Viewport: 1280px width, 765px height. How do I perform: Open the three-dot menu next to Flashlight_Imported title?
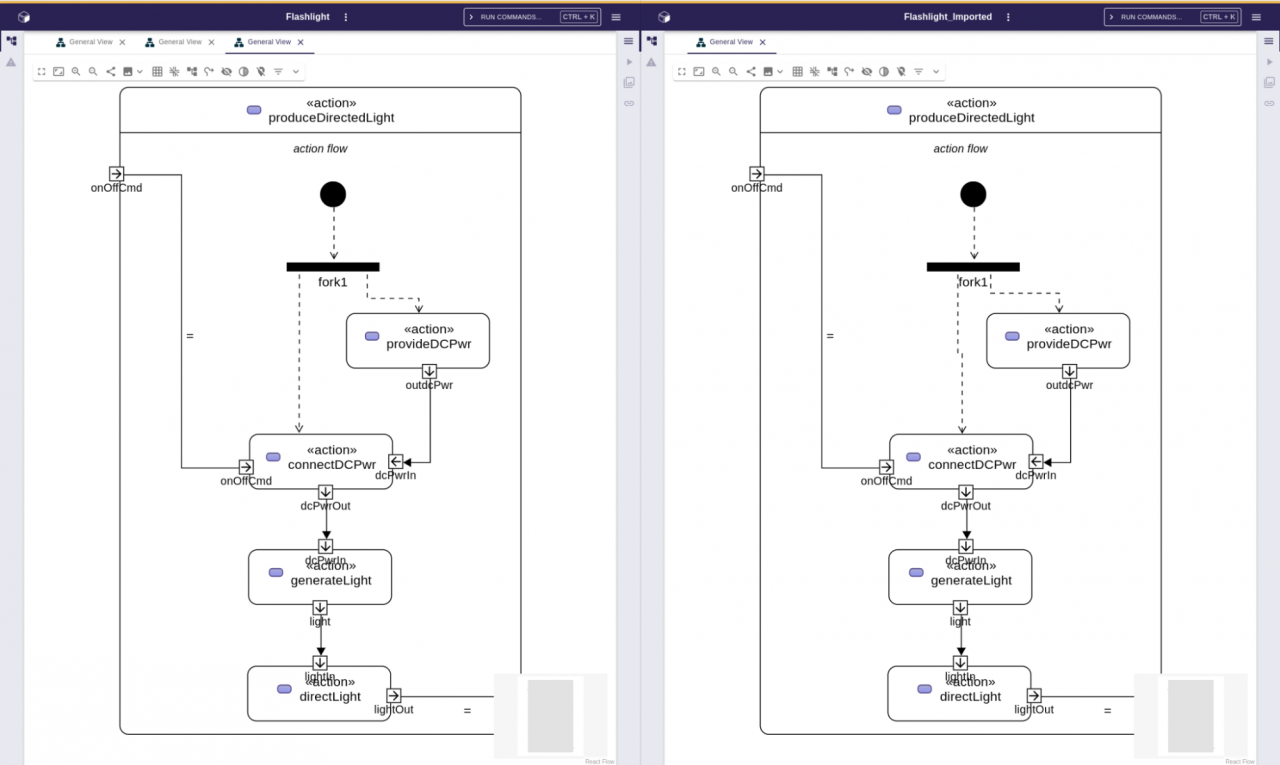coord(1008,17)
